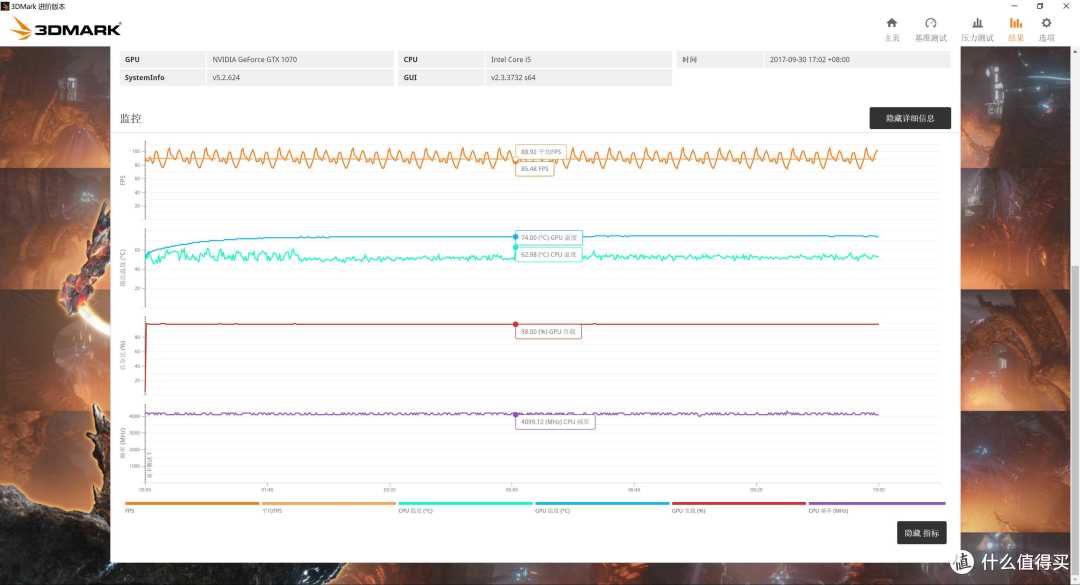Minimize the 3DMark window

coord(1014,6)
